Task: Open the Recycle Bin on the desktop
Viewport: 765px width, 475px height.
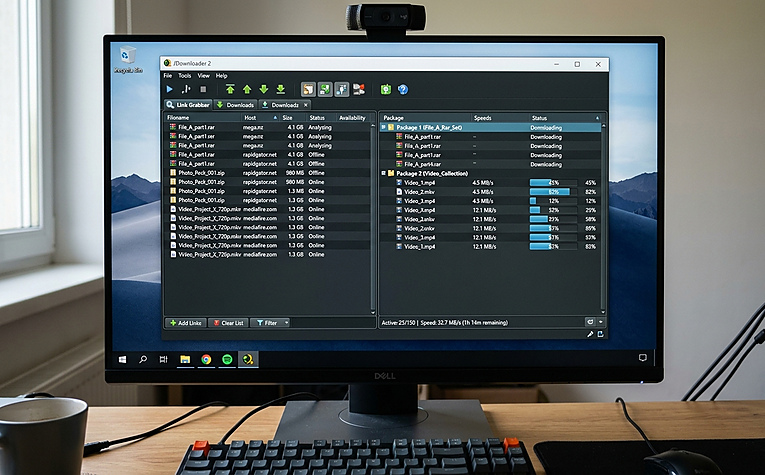Action: point(128,59)
